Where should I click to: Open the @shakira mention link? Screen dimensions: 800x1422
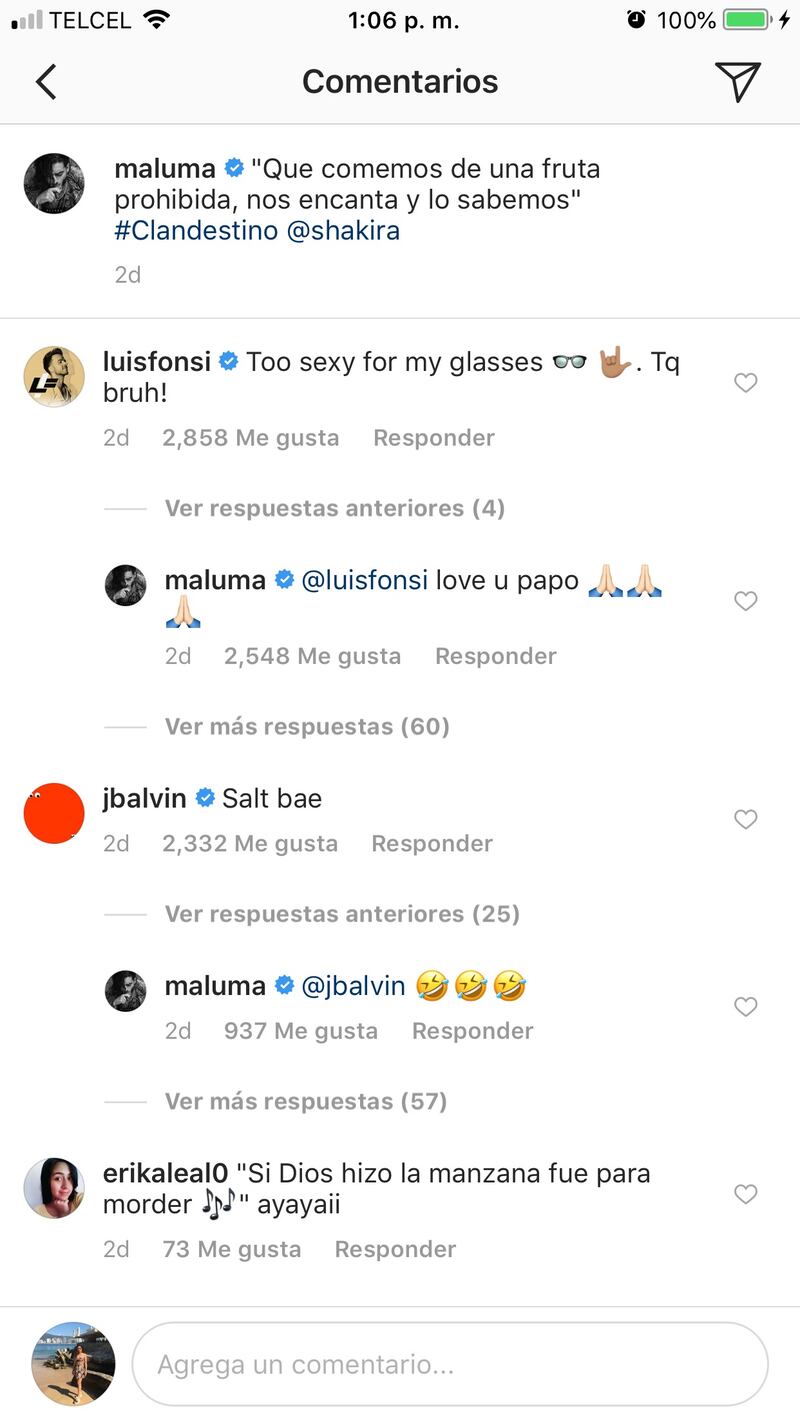[343, 230]
